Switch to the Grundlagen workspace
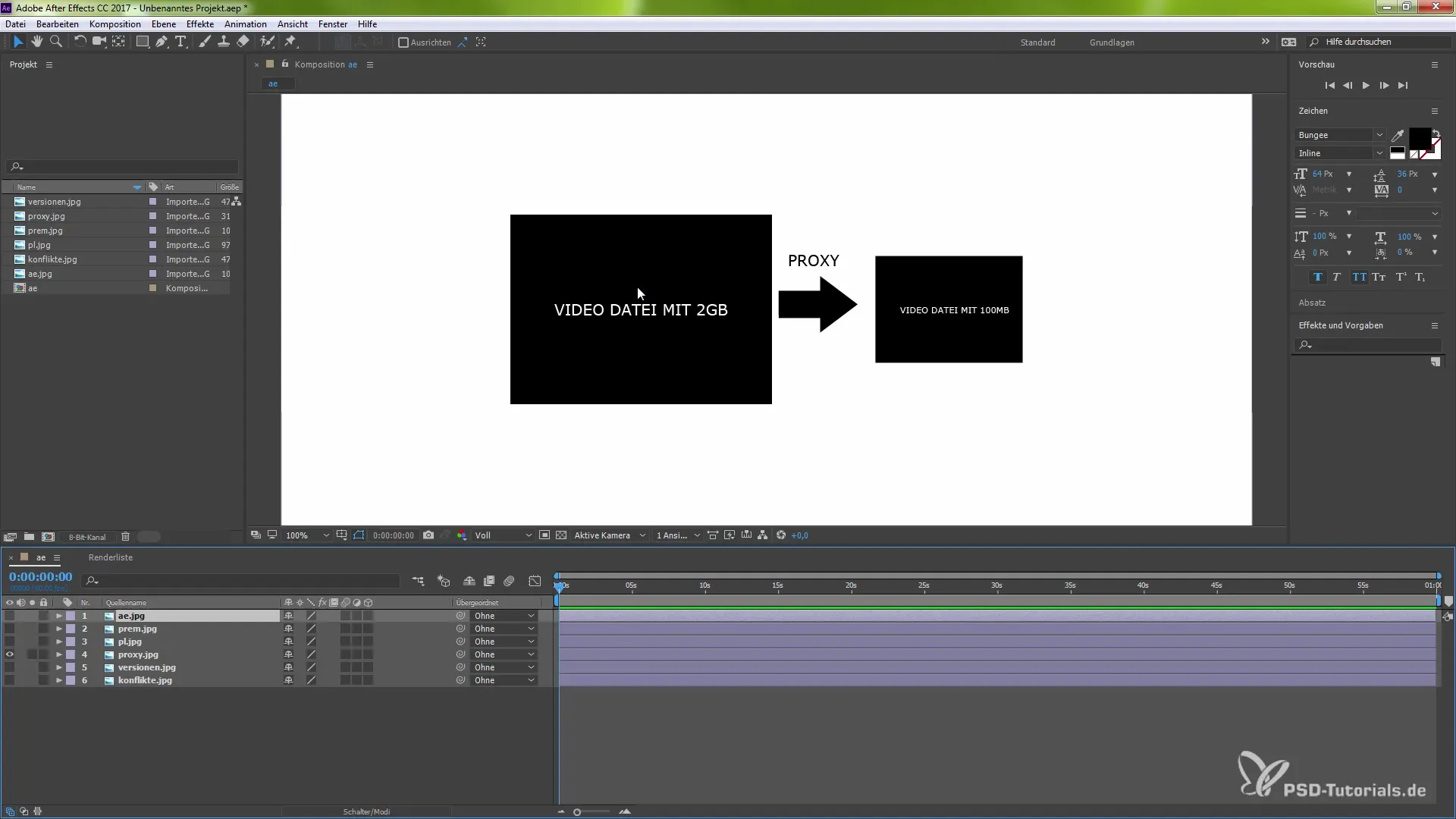This screenshot has width=1456, height=819. (x=1112, y=42)
